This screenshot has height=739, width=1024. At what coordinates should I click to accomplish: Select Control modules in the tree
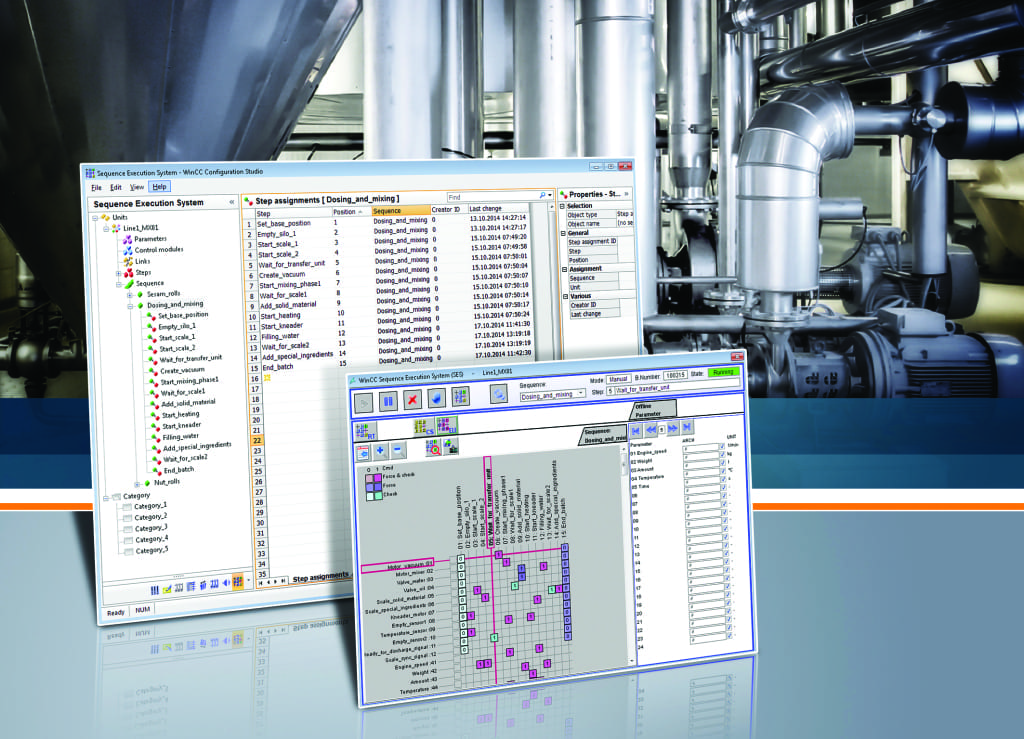[x=159, y=249]
